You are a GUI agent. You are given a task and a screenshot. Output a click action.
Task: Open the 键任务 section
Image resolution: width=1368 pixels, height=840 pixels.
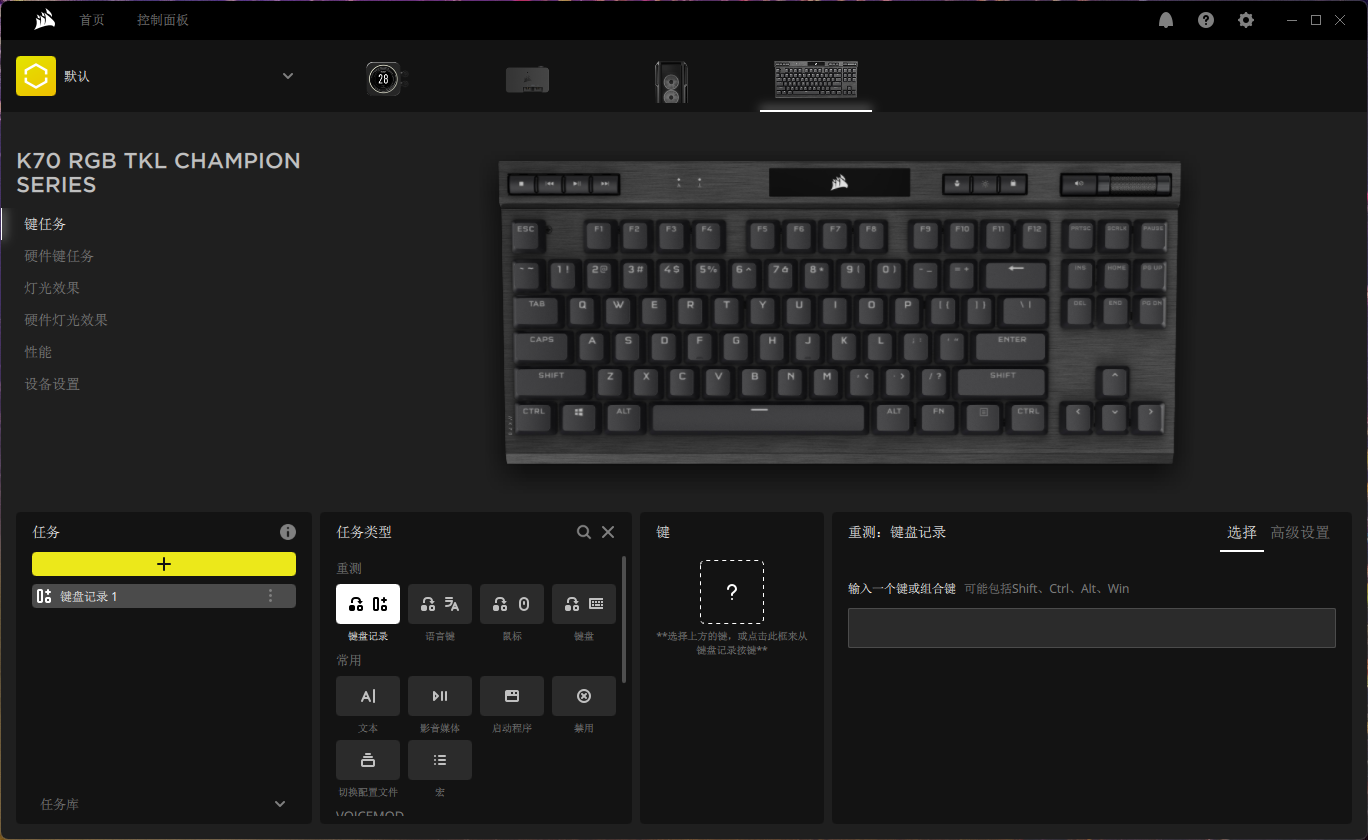point(46,224)
